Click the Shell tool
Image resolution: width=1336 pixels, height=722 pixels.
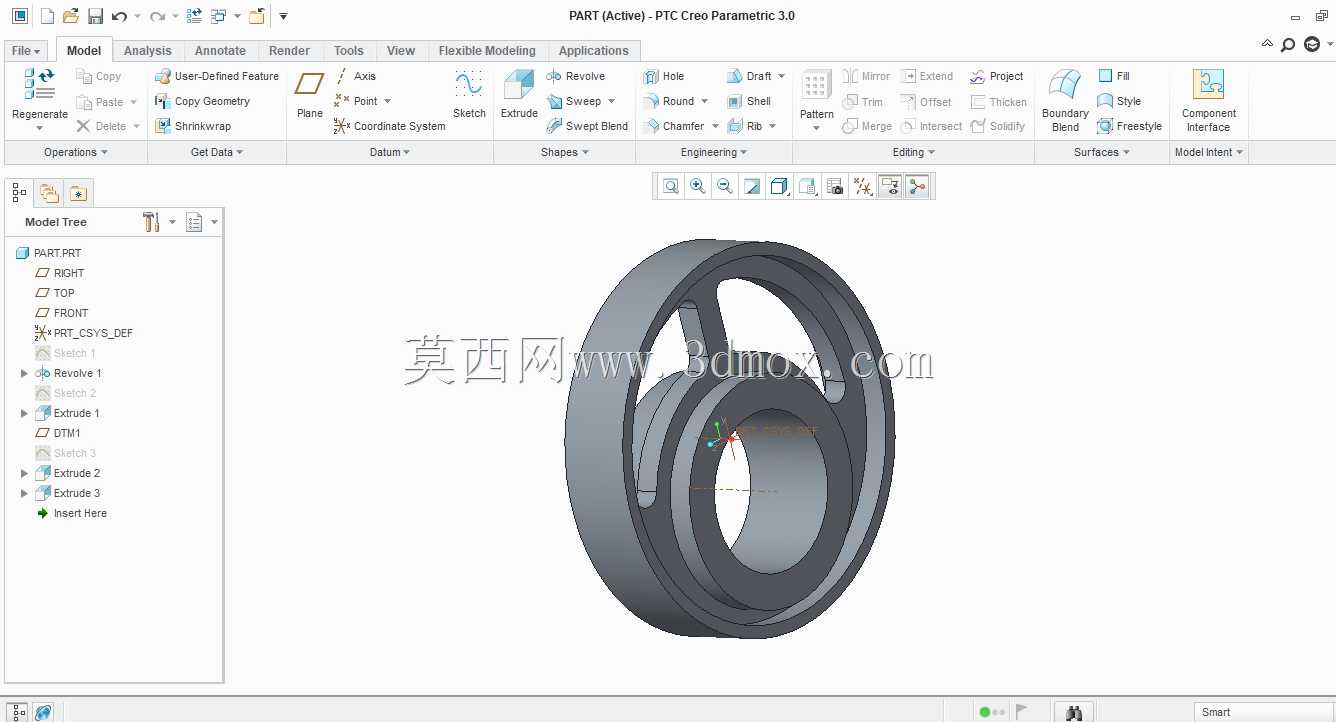coord(750,101)
